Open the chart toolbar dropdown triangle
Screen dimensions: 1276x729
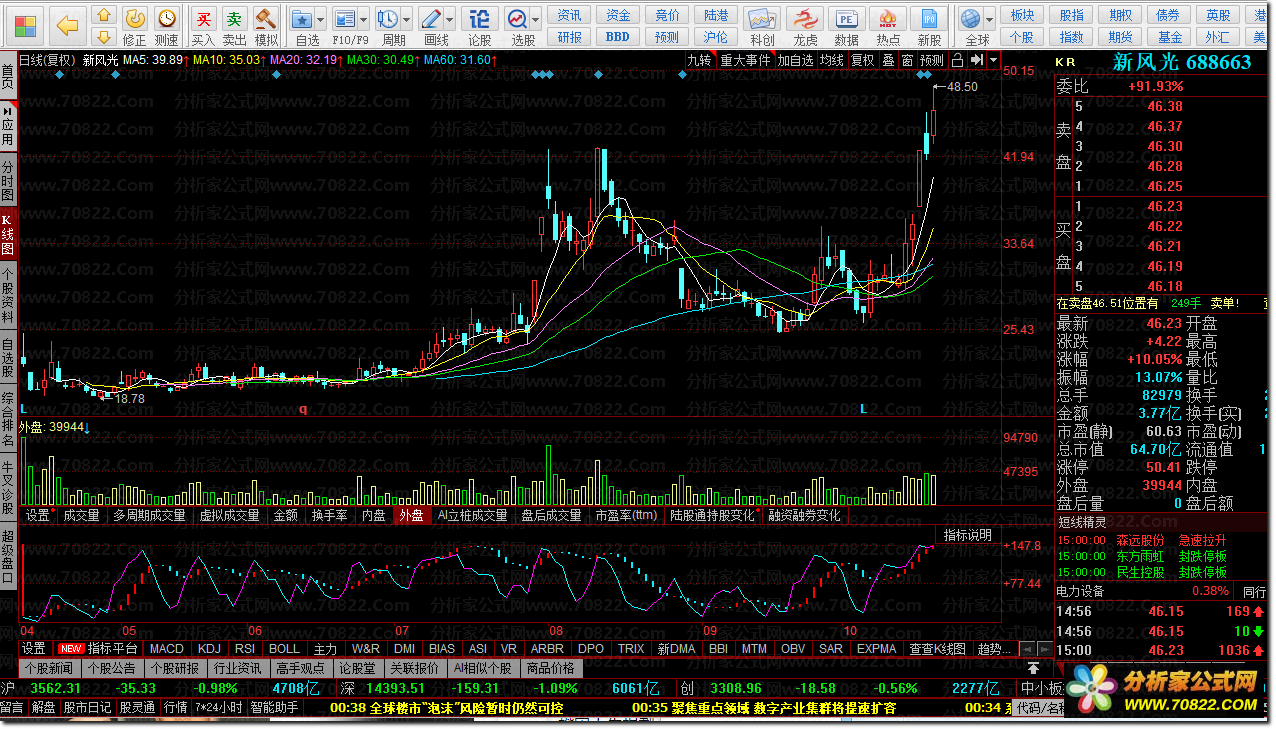click(x=993, y=60)
